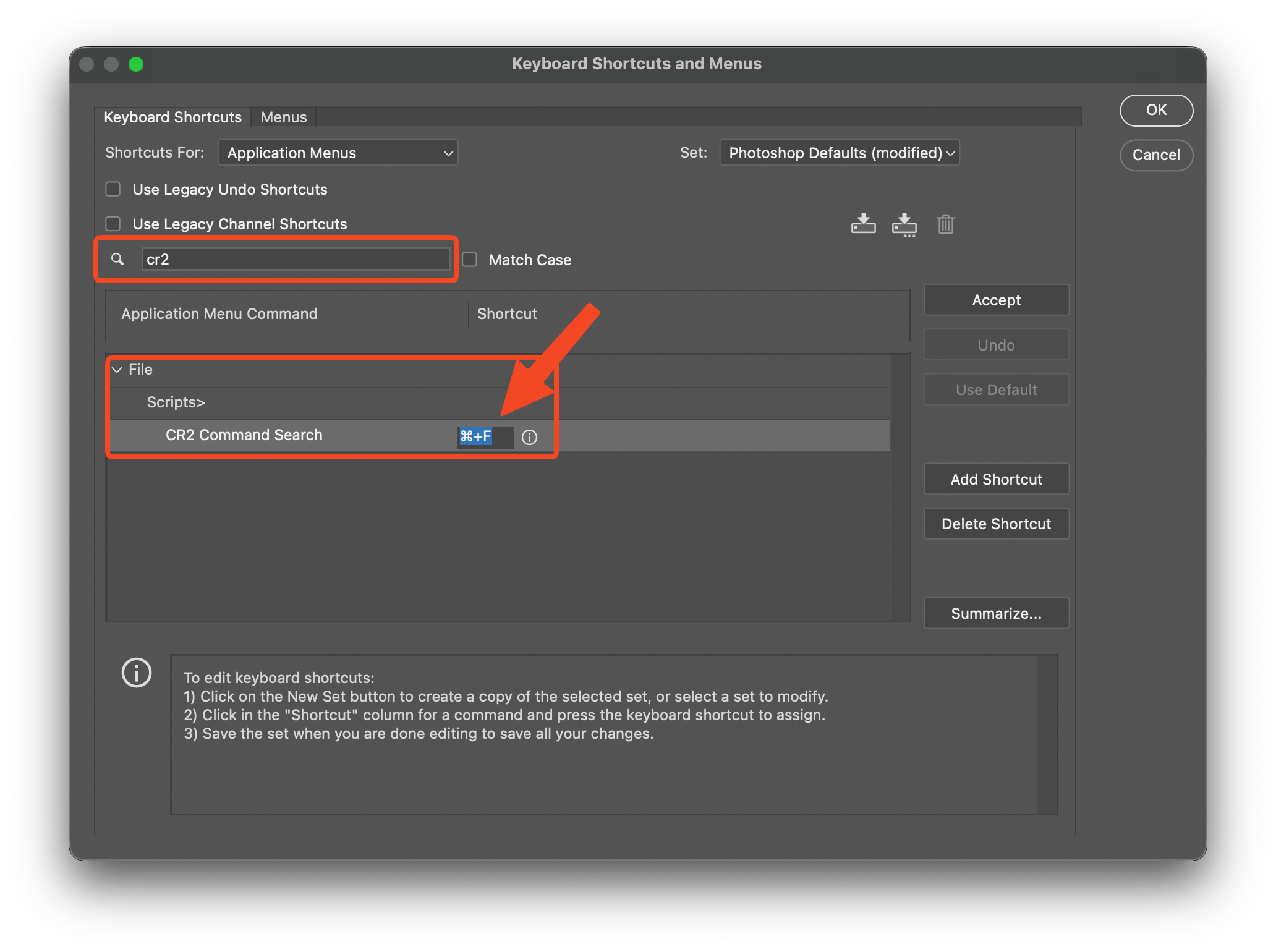Expand the Scripts entry under File
The width and height of the screenshot is (1276, 952).
tap(176, 402)
